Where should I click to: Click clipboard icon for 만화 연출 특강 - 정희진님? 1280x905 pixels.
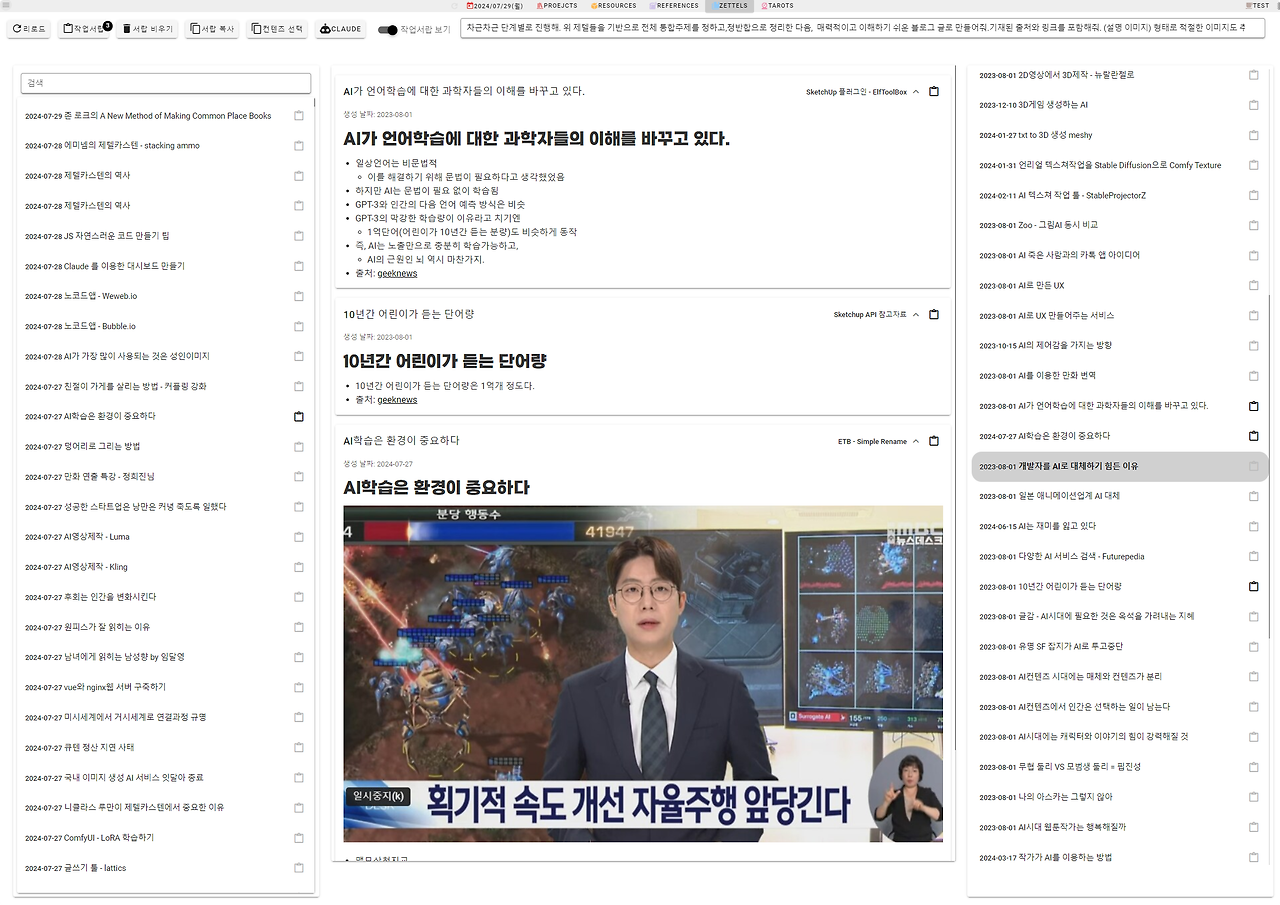[299, 476]
